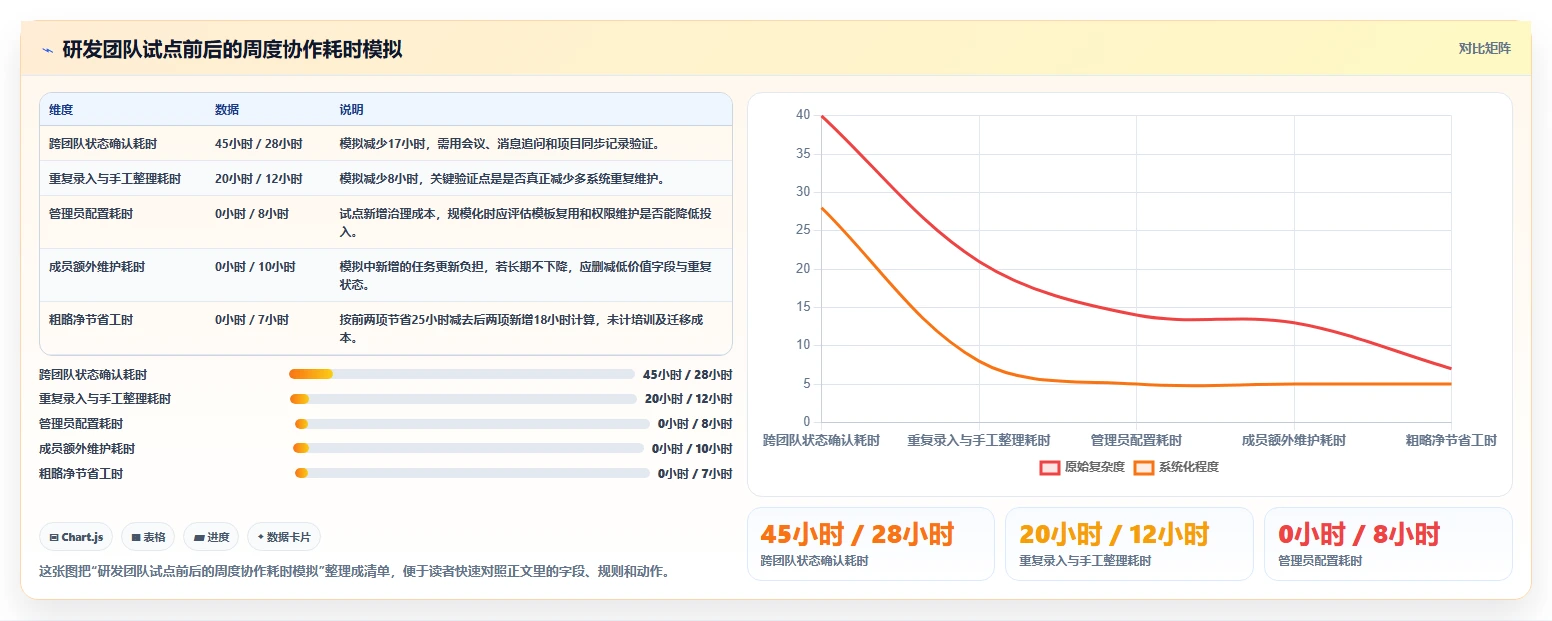Select table cell 管理员配置耗时 in the 维度 column
The image size is (1552, 621).
tap(91, 214)
